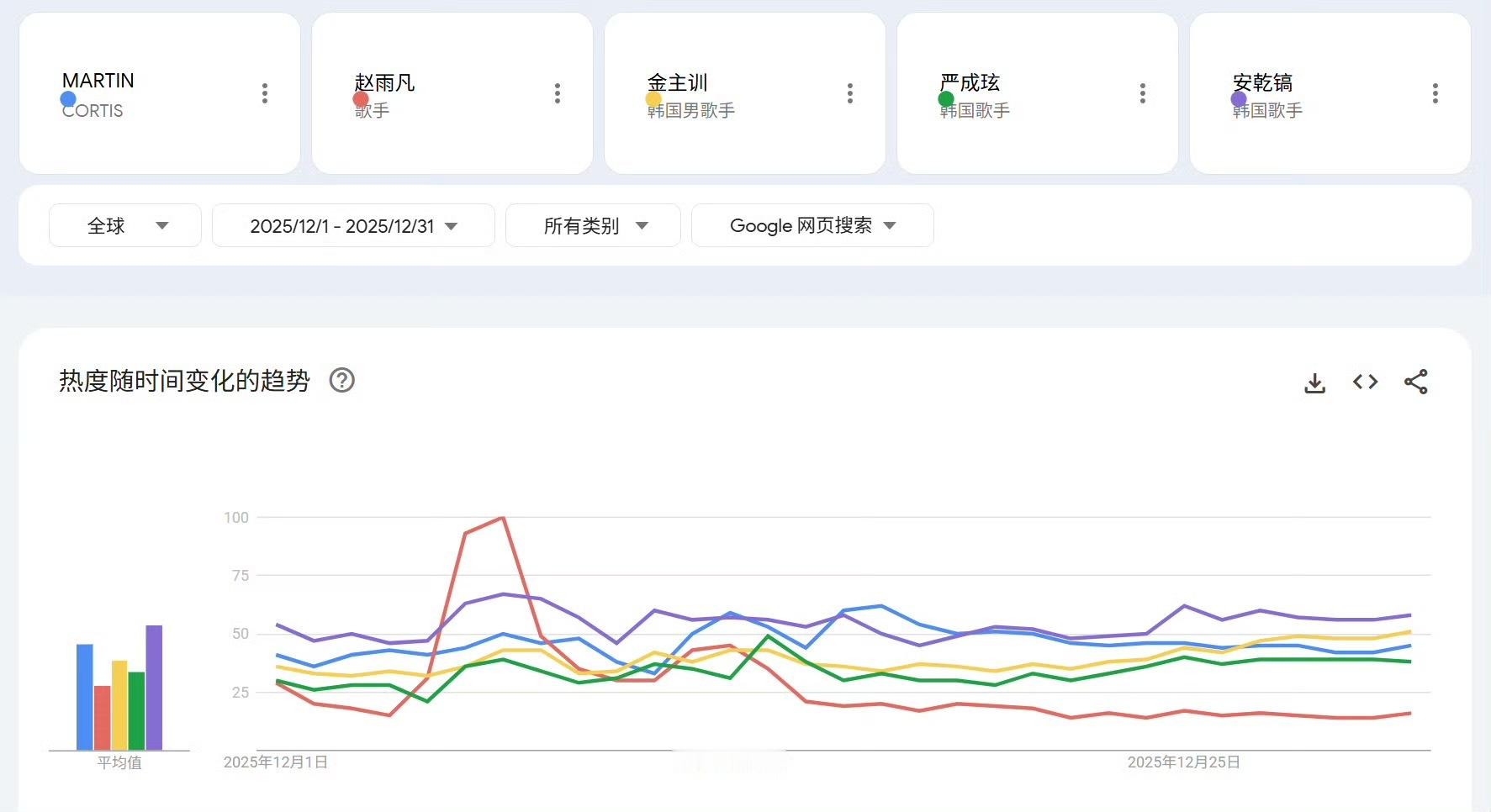Toggle the MARTIN CORTIS blue series indicator

pyautogui.click(x=68, y=98)
